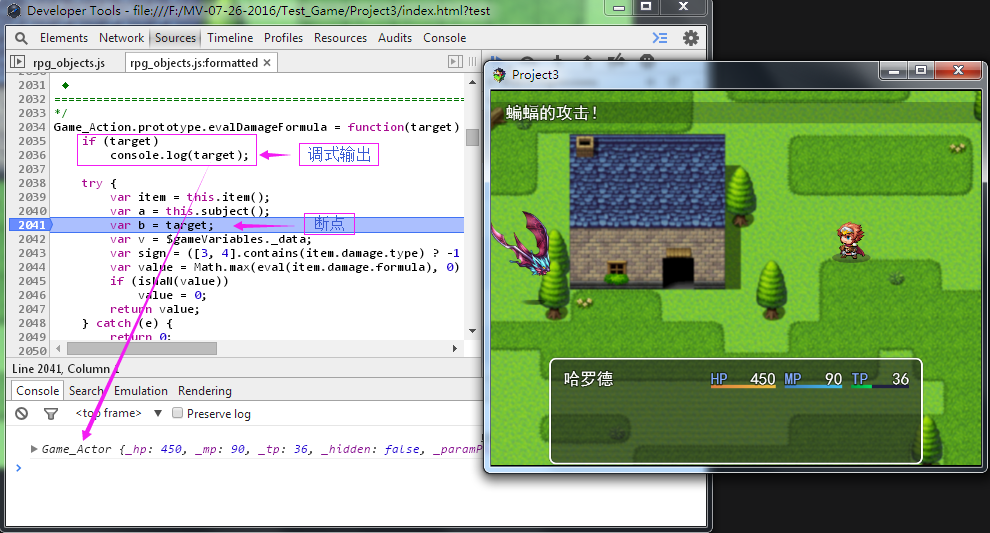
Task: Select the rpg_objects.js file tab
Action: (x=69, y=63)
